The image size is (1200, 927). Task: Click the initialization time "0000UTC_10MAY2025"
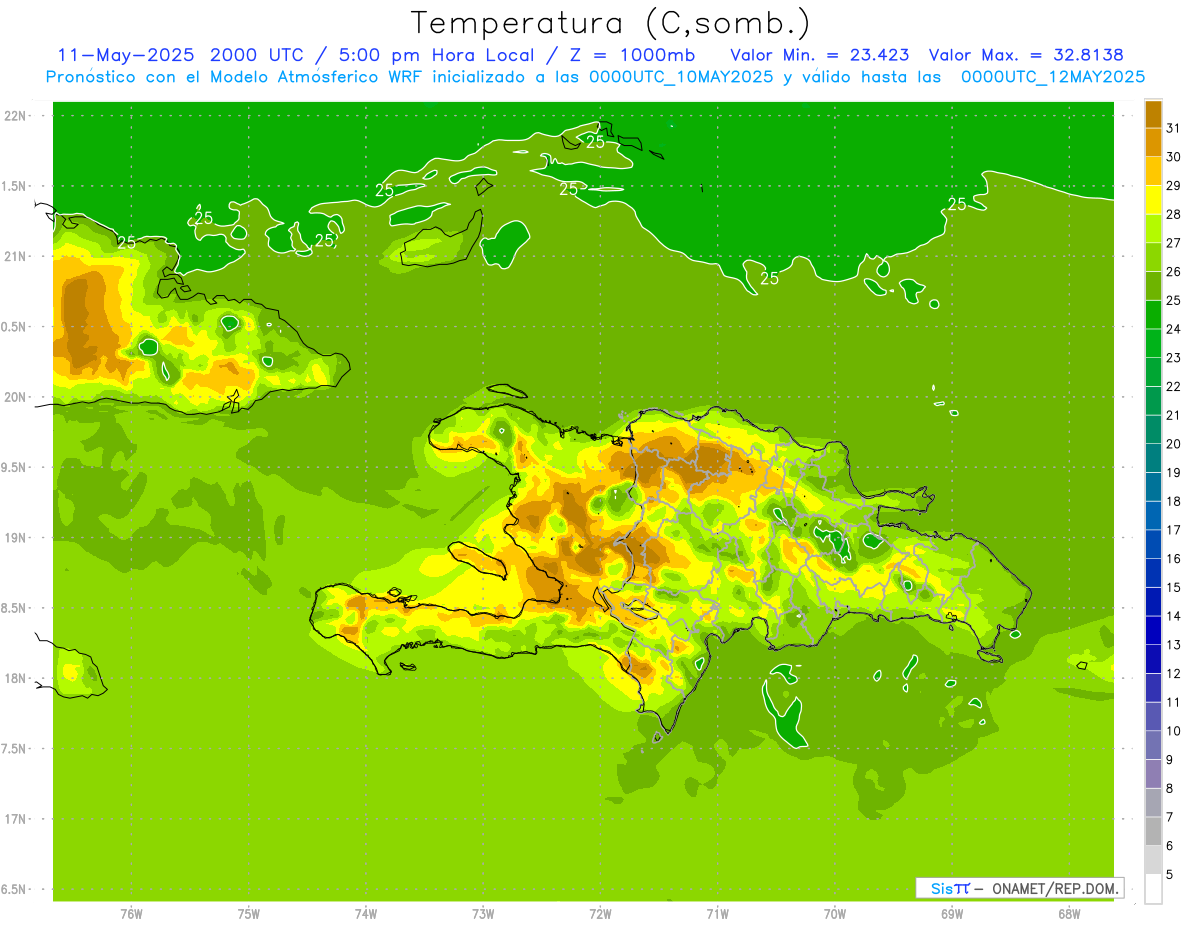pos(681,76)
